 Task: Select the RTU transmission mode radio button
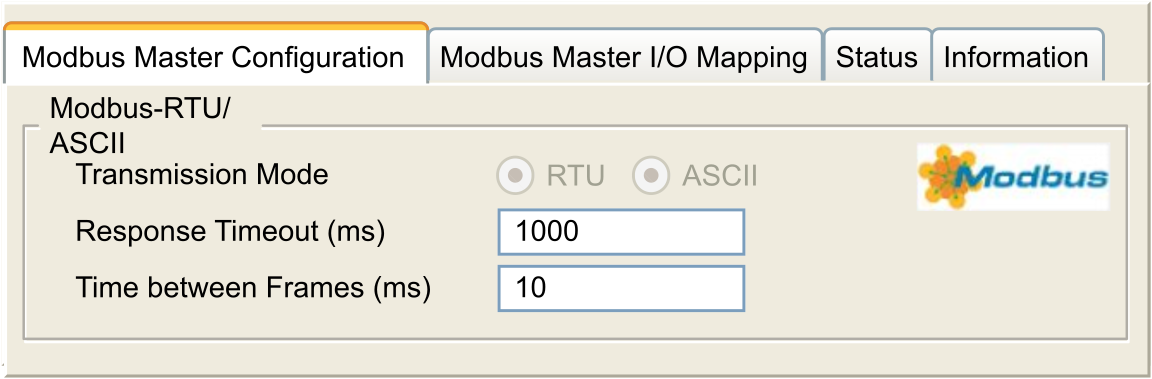click(x=515, y=176)
